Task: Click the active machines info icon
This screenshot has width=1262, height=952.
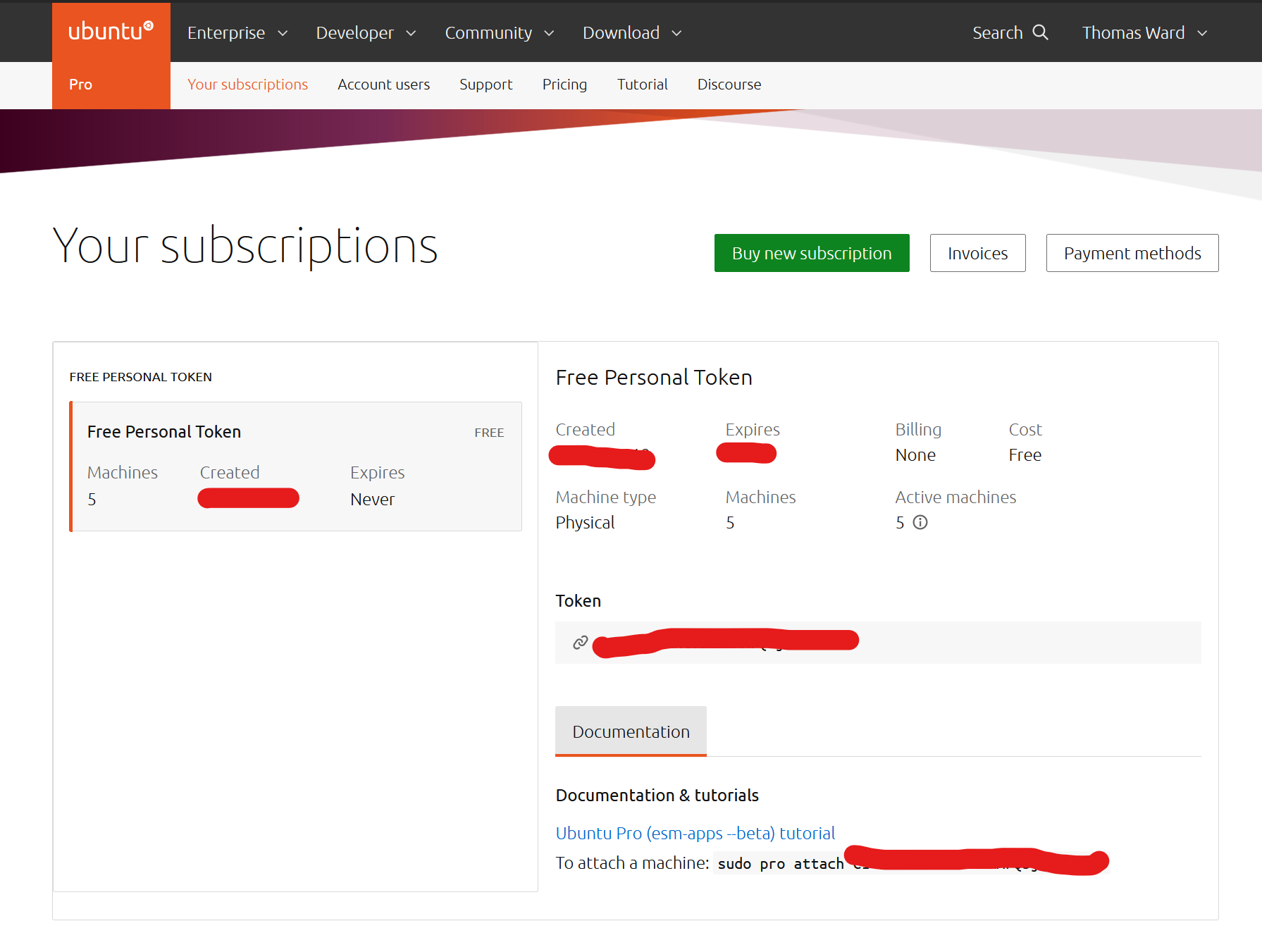Action: (x=920, y=522)
